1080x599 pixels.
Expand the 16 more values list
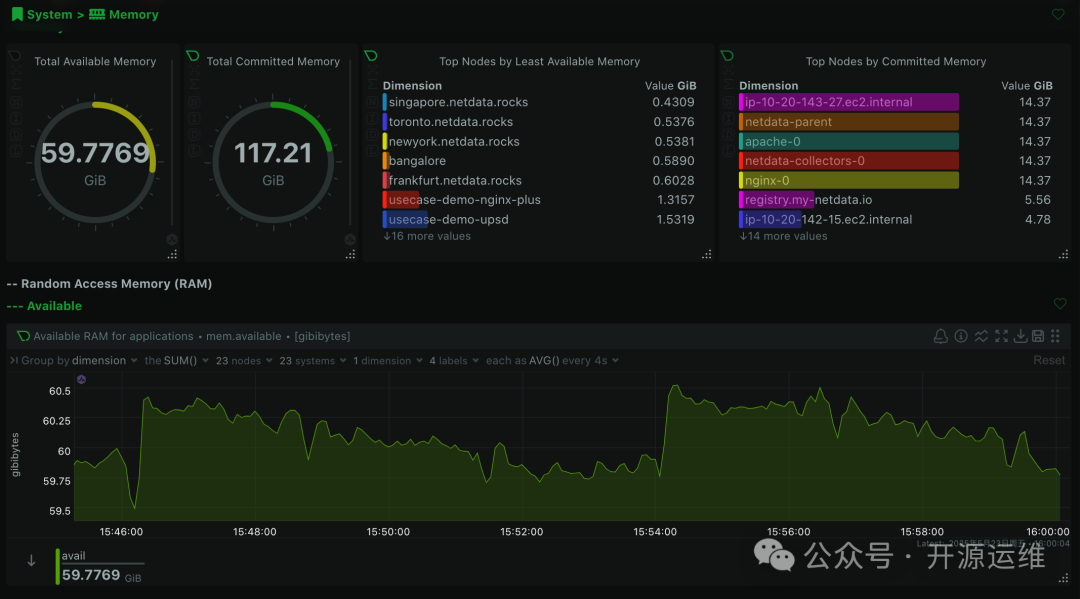[427, 236]
